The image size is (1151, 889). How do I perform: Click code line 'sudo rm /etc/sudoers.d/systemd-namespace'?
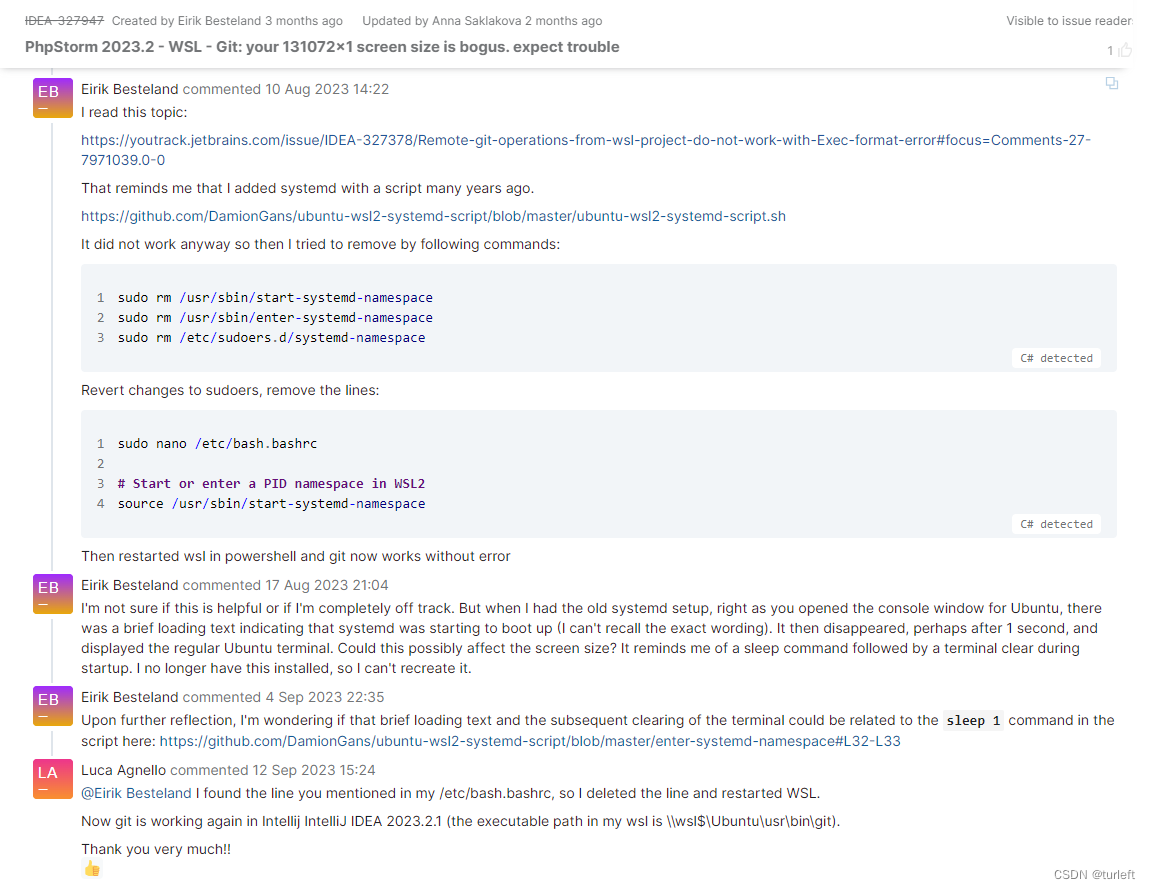[x=272, y=337]
